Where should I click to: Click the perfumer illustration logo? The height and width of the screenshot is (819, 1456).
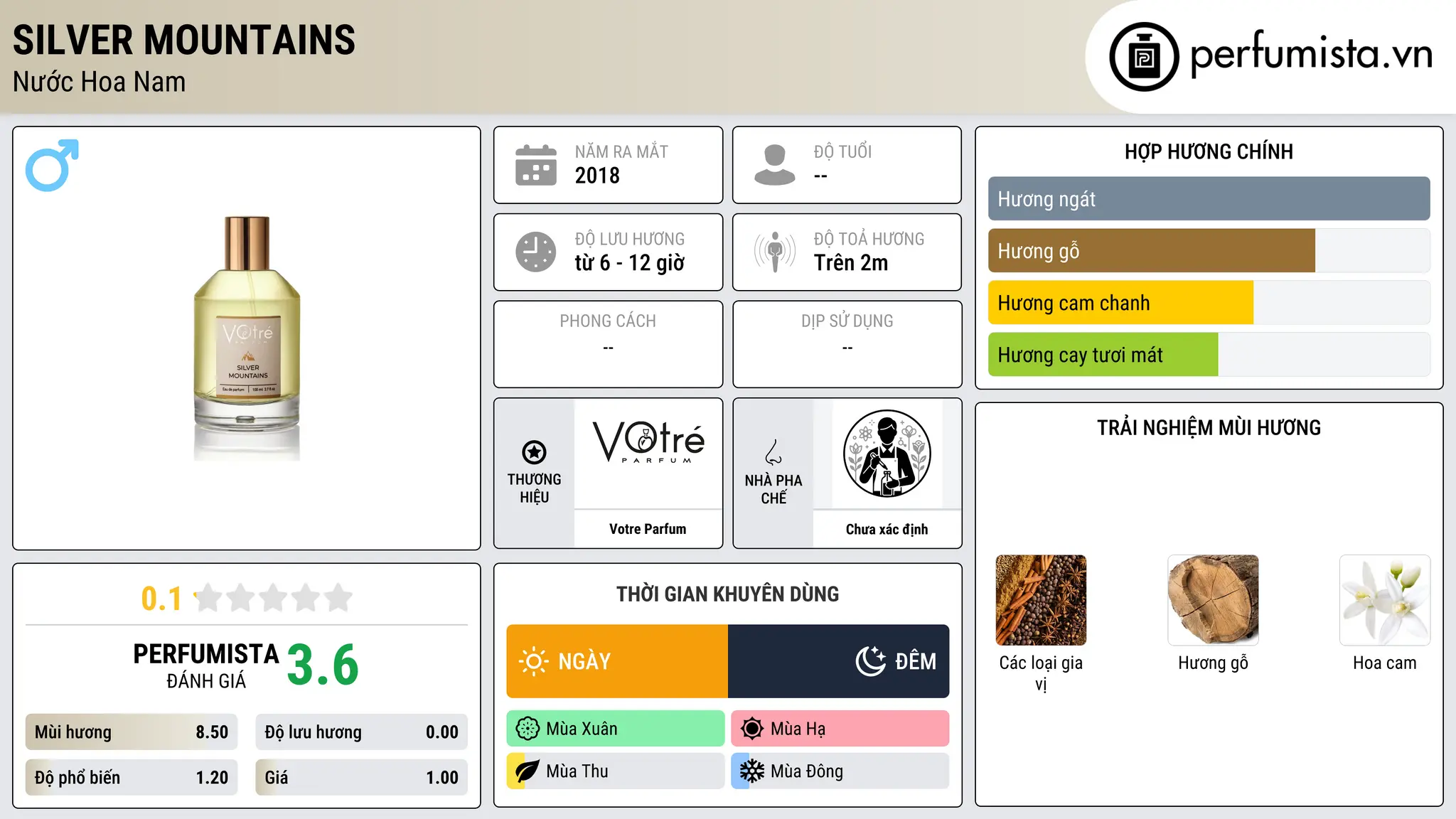point(887,454)
